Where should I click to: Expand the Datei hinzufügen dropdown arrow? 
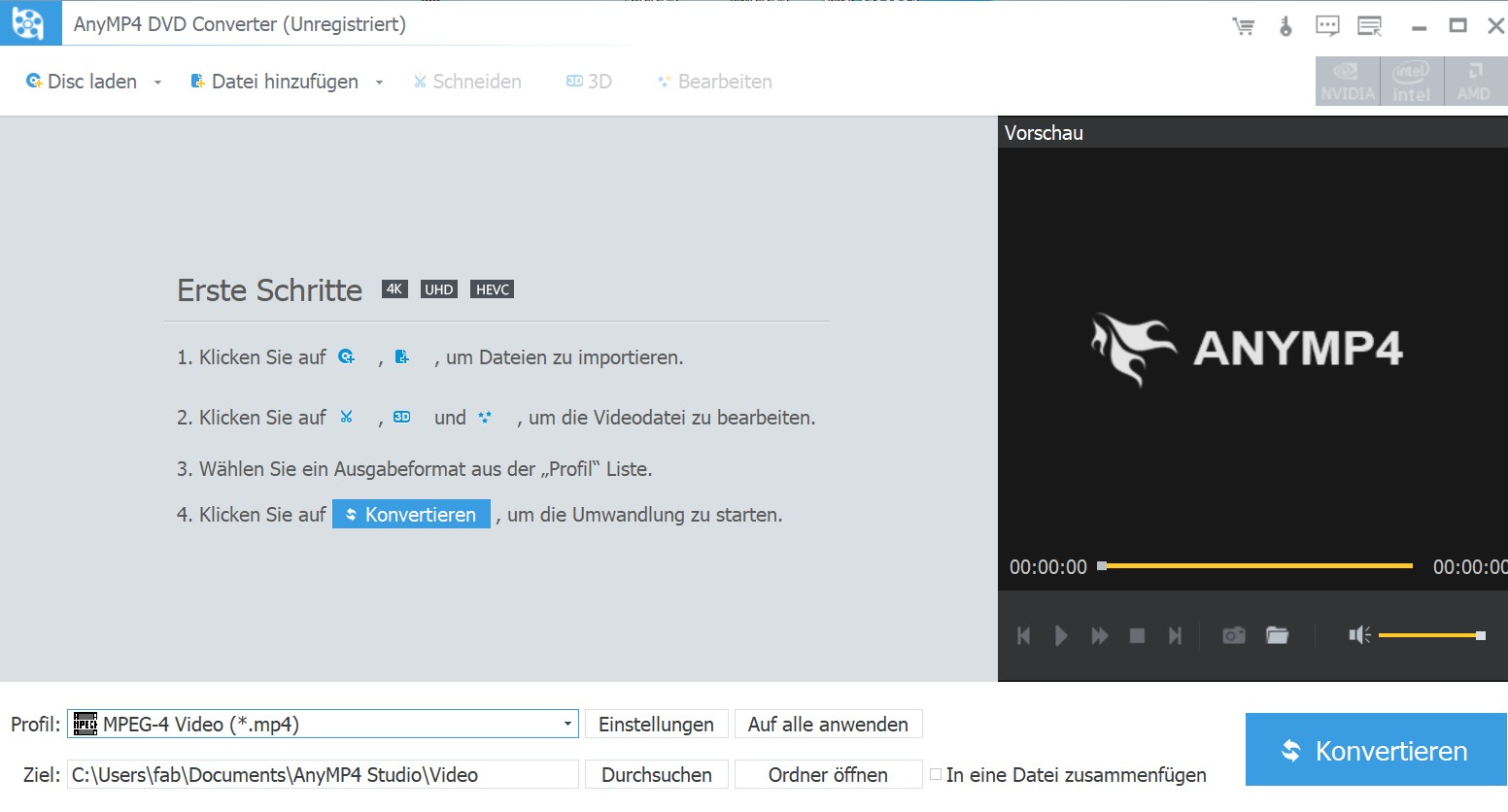pyautogui.click(x=379, y=83)
